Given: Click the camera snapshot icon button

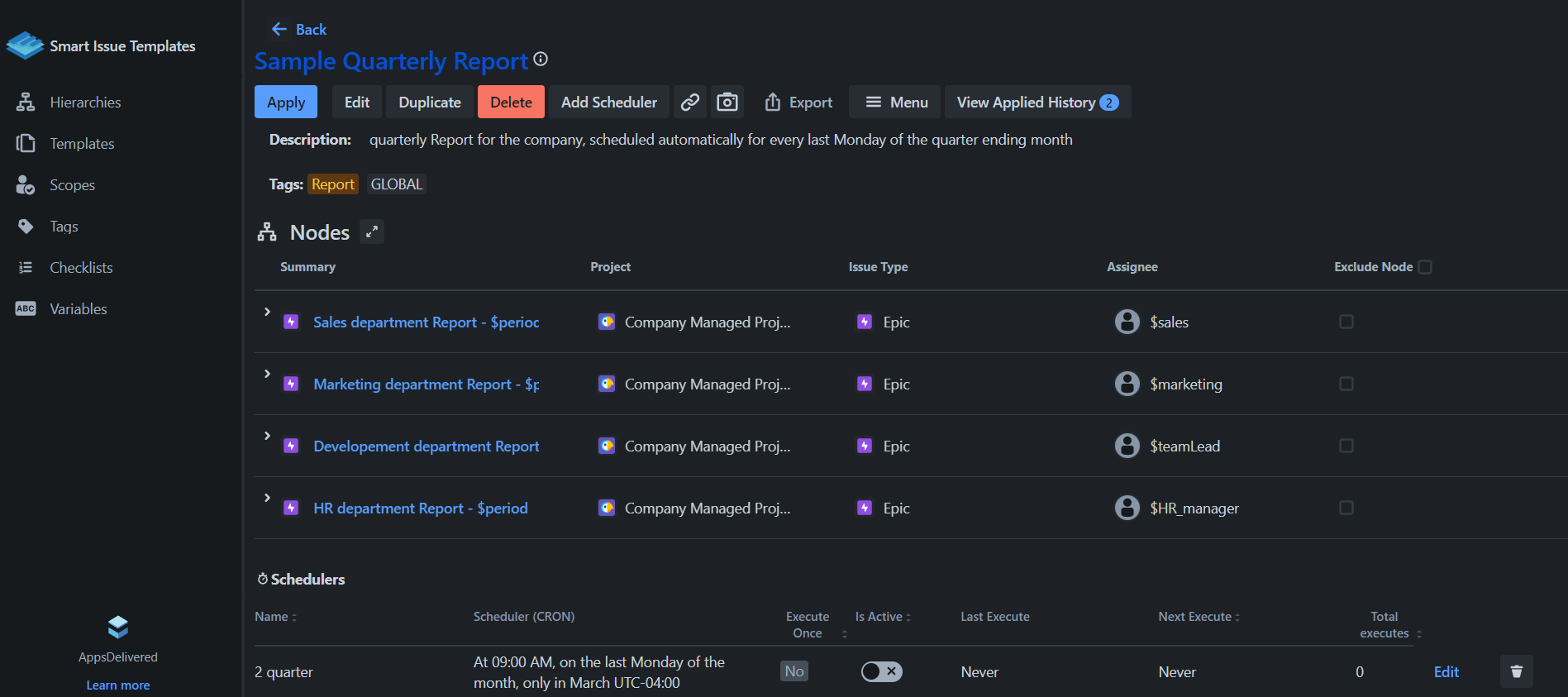Looking at the screenshot, I should coord(727,102).
